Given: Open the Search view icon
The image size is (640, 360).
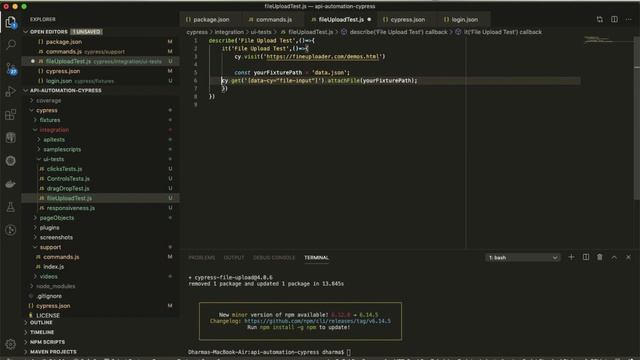Looking at the screenshot, I should (11, 44).
